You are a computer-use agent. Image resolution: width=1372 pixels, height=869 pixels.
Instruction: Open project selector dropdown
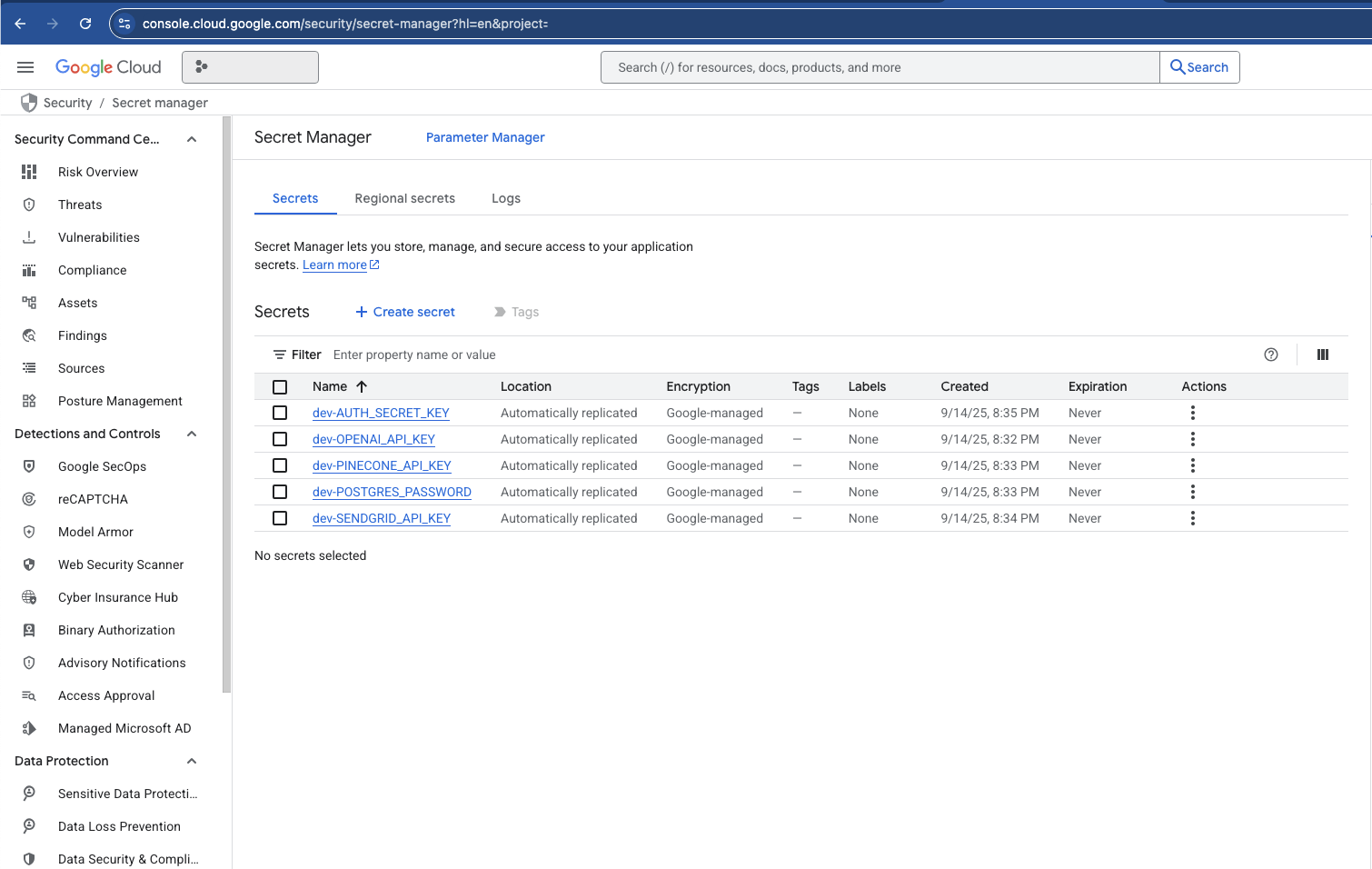pyautogui.click(x=250, y=67)
